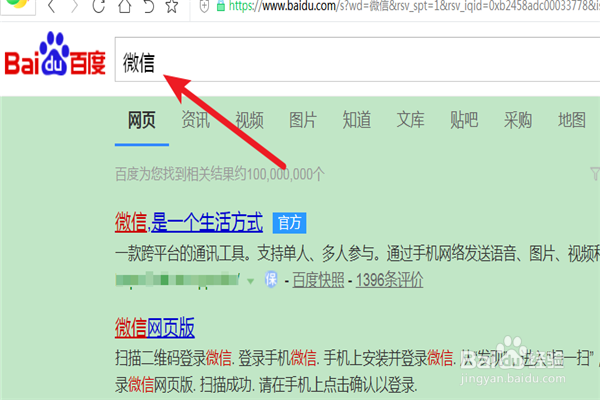The image size is (600, 400).
Task: Click the shield security icon in address bar
Action: [x=204, y=7]
